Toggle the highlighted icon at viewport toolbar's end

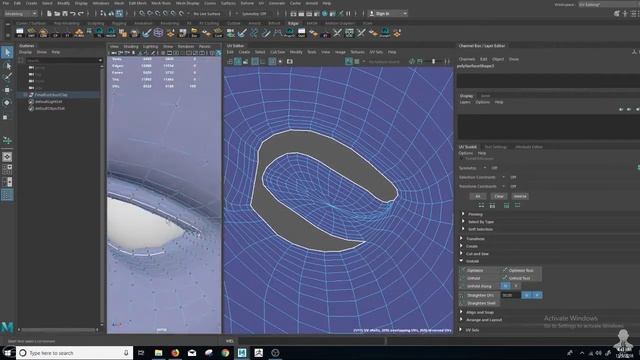[218, 53]
